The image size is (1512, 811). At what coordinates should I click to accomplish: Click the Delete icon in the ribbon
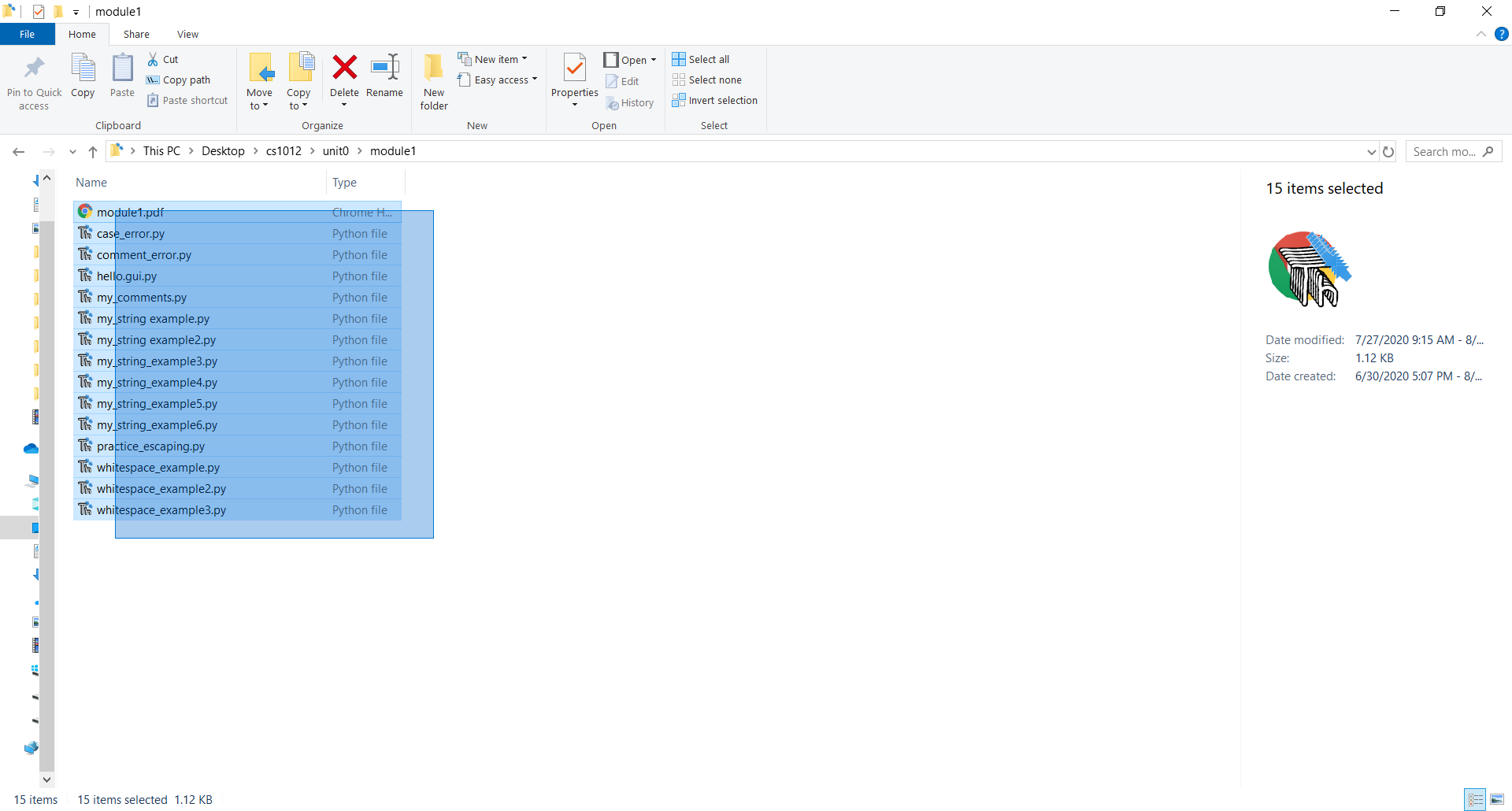[344, 69]
